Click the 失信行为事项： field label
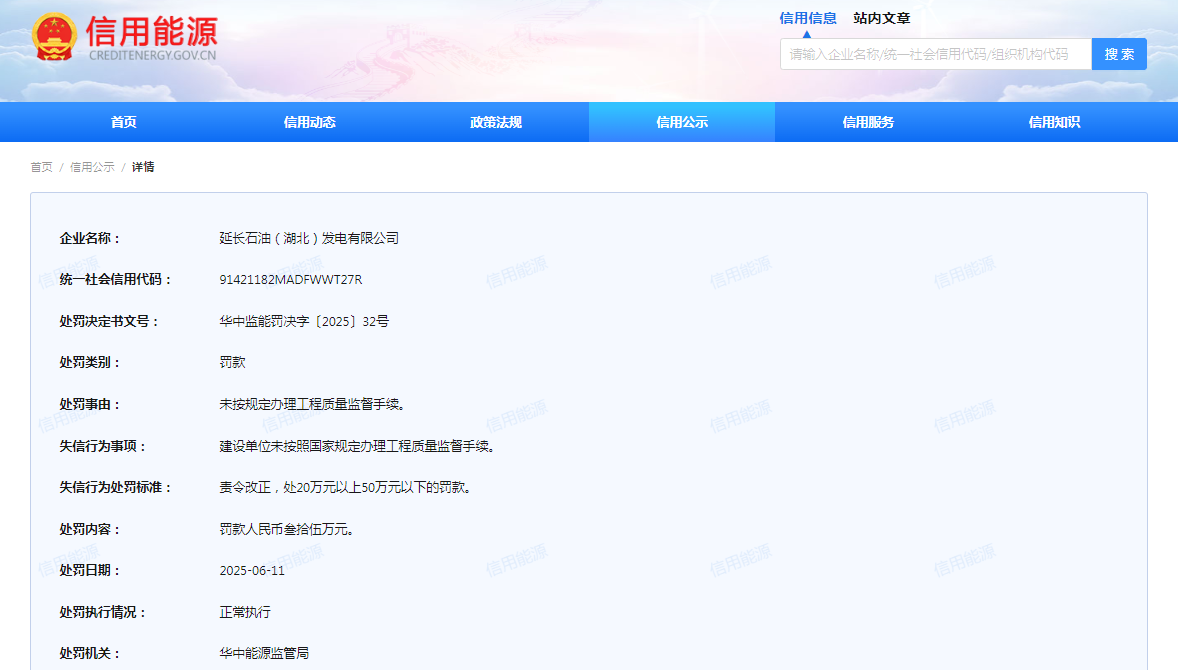This screenshot has height=670, width=1178. click(x=103, y=446)
